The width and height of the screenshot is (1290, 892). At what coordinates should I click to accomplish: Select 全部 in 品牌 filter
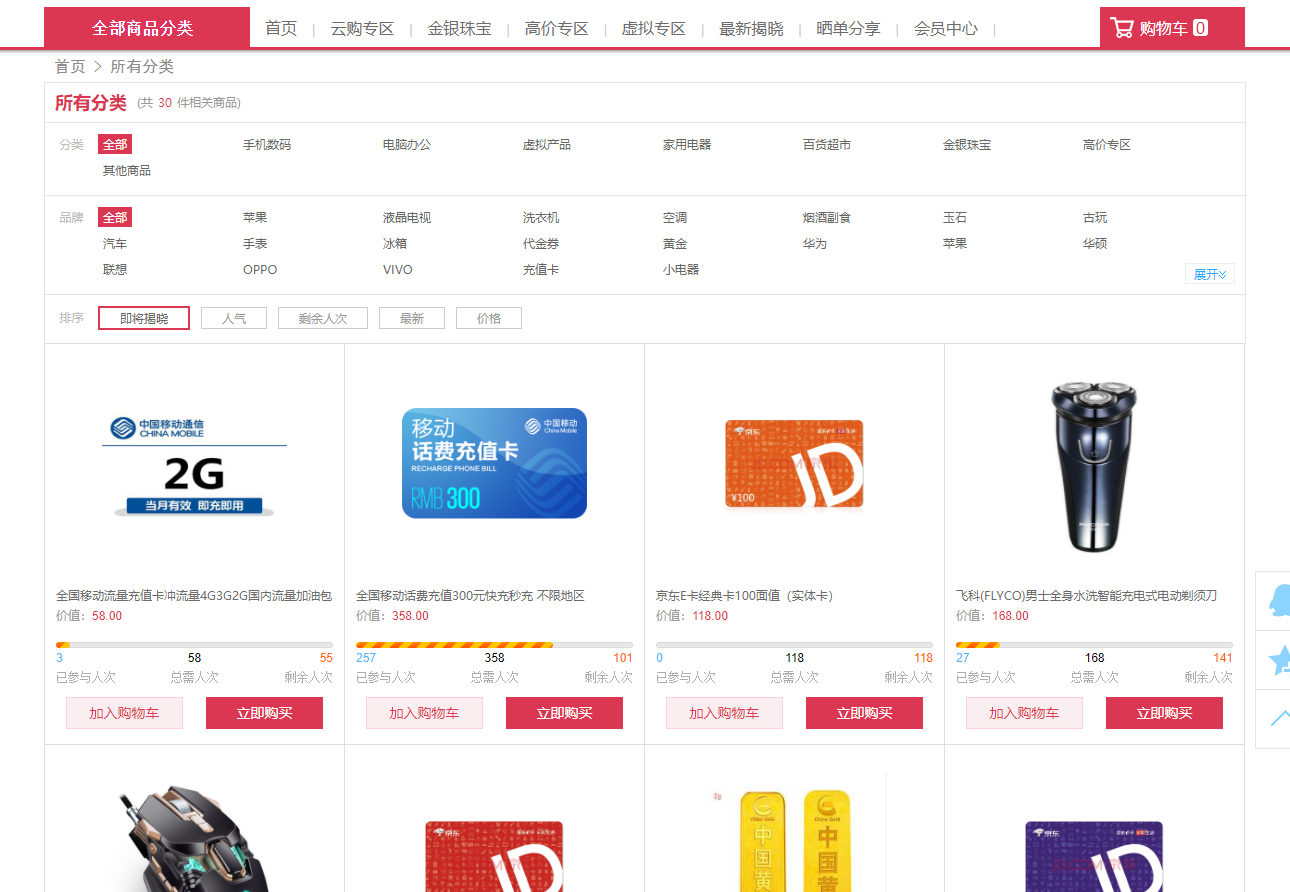[x=115, y=217]
